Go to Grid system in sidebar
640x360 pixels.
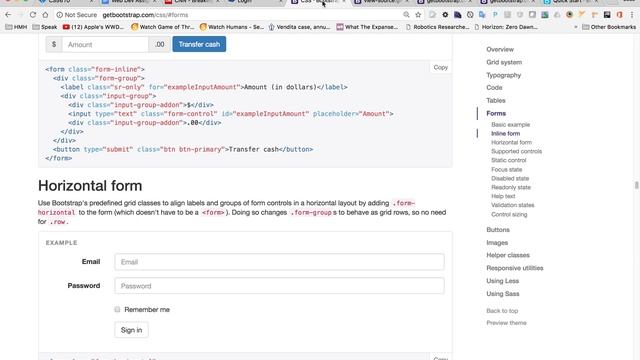(x=504, y=62)
